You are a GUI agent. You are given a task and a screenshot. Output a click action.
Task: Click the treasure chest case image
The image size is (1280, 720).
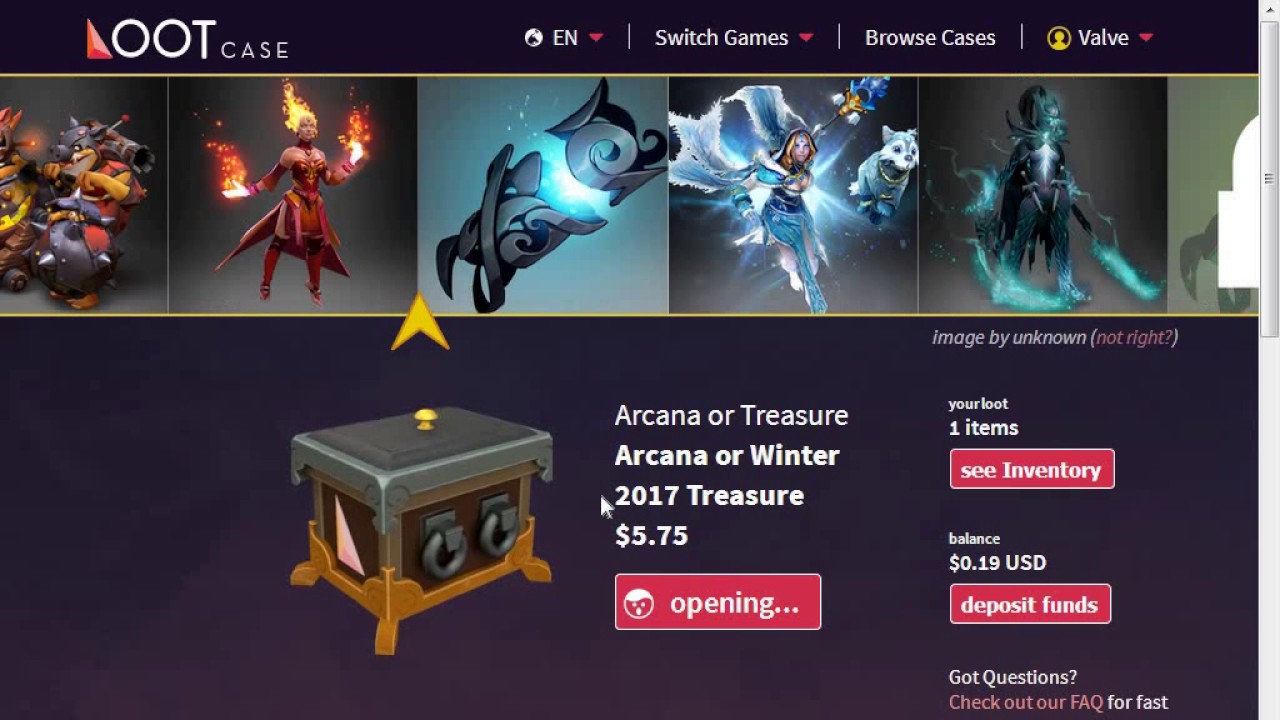pos(421,530)
